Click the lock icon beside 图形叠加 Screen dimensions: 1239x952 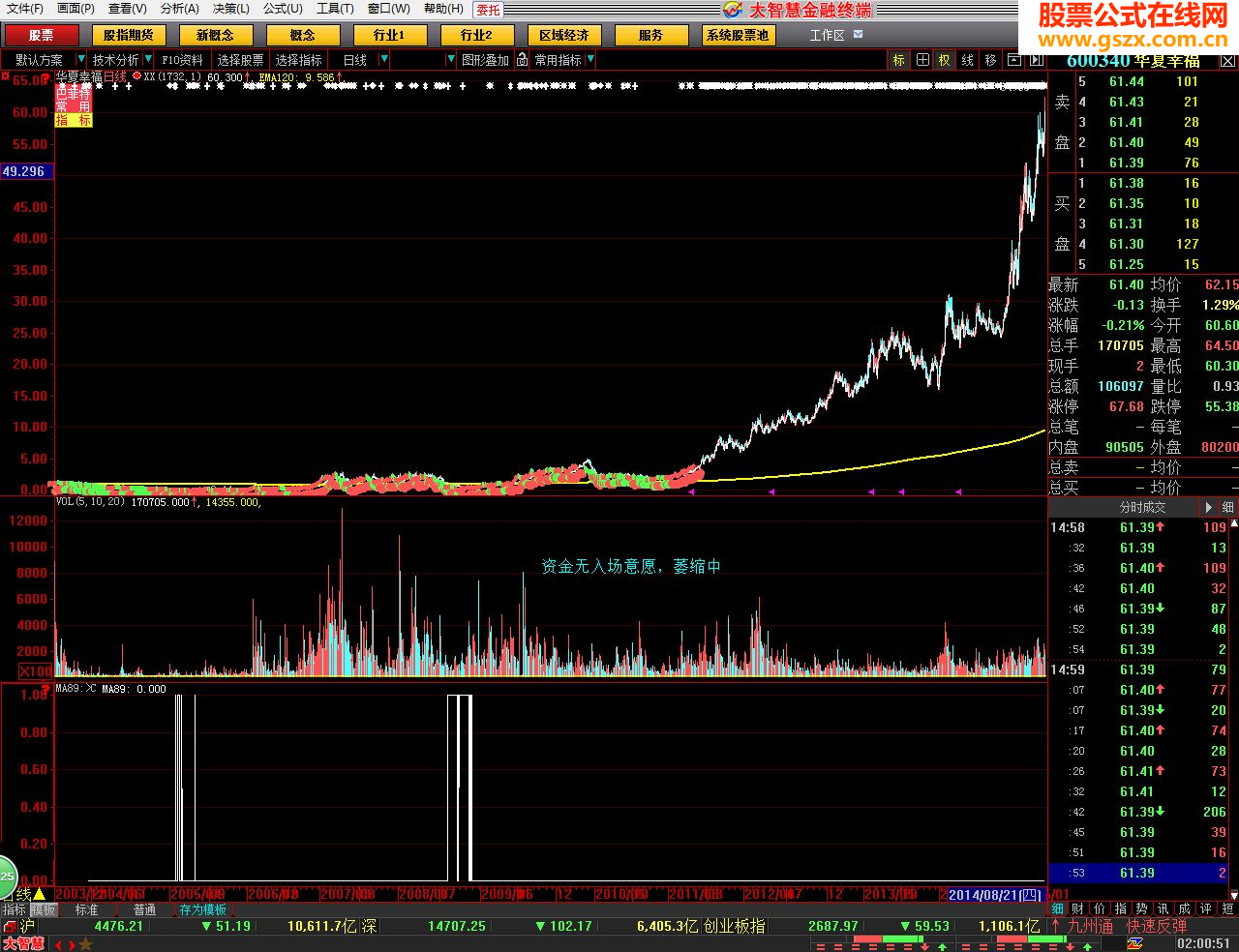point(522,60)
